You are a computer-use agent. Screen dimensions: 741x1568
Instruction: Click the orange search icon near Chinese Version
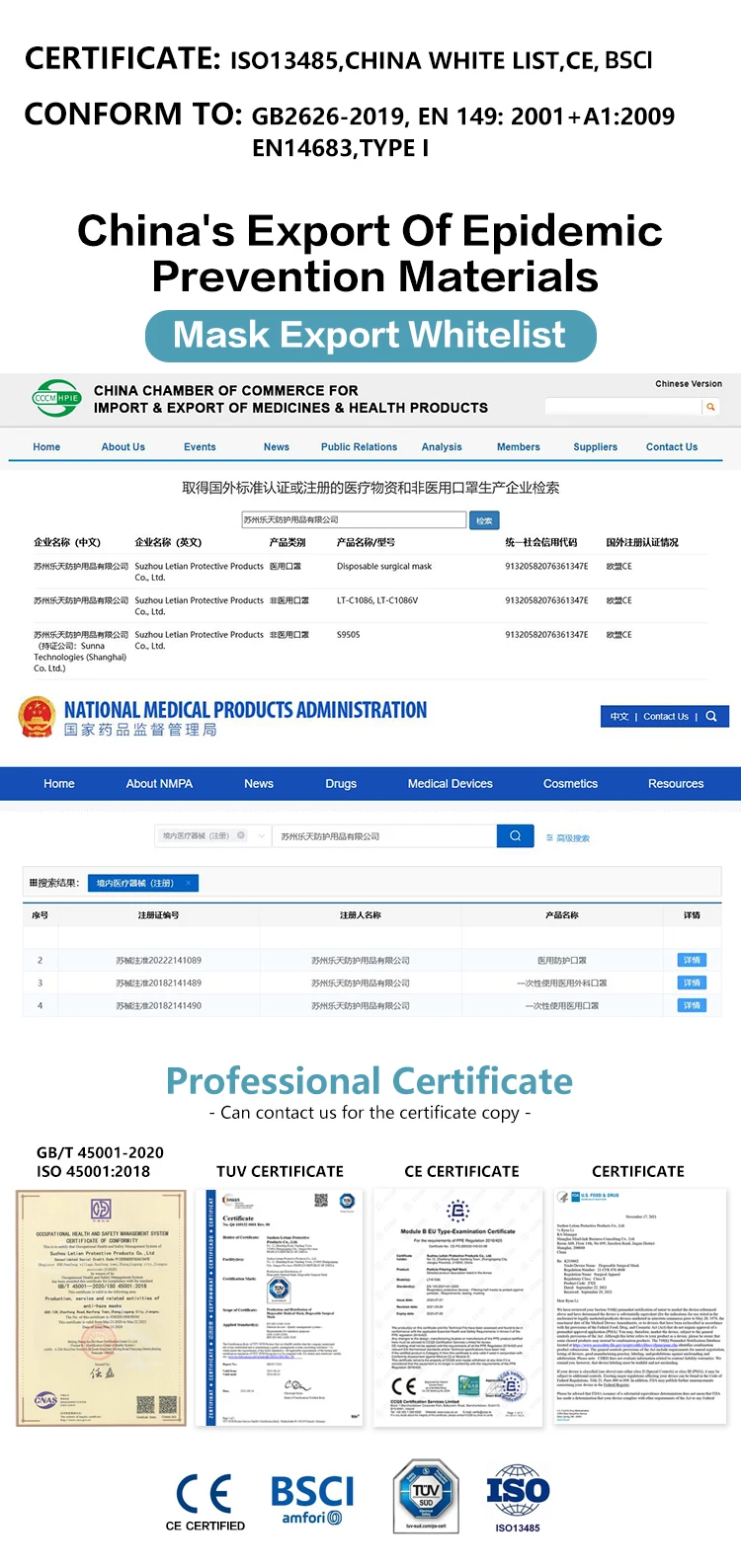709,407
